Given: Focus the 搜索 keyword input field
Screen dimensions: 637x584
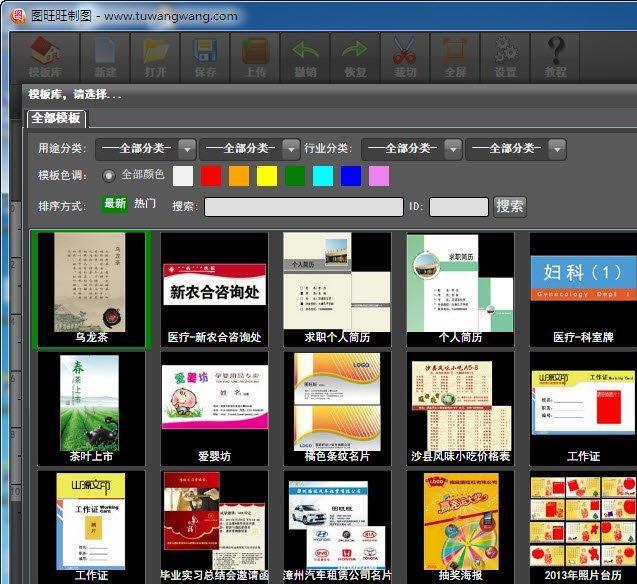Looking at the screenshot, I should point(304,207).
